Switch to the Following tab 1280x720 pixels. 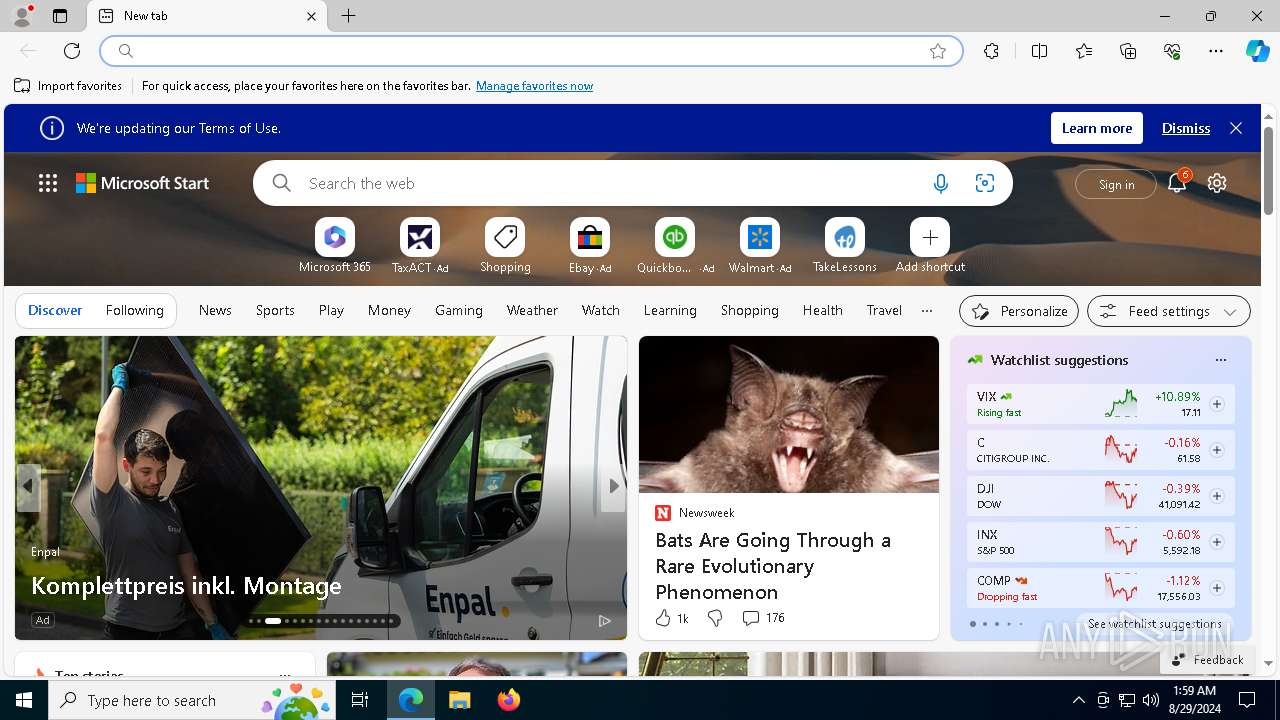(x=135, y=310)
